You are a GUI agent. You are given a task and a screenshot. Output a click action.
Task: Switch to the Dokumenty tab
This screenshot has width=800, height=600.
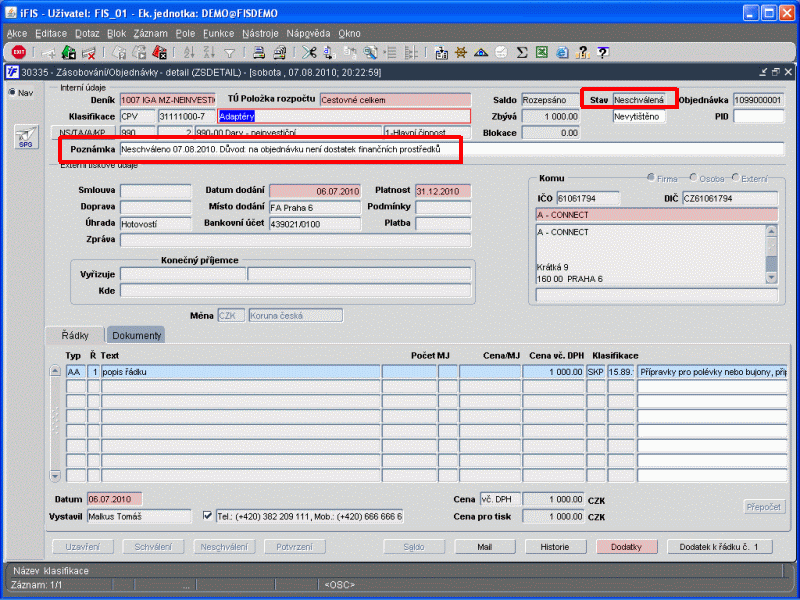pyautogui.click(x=135, y=335)
